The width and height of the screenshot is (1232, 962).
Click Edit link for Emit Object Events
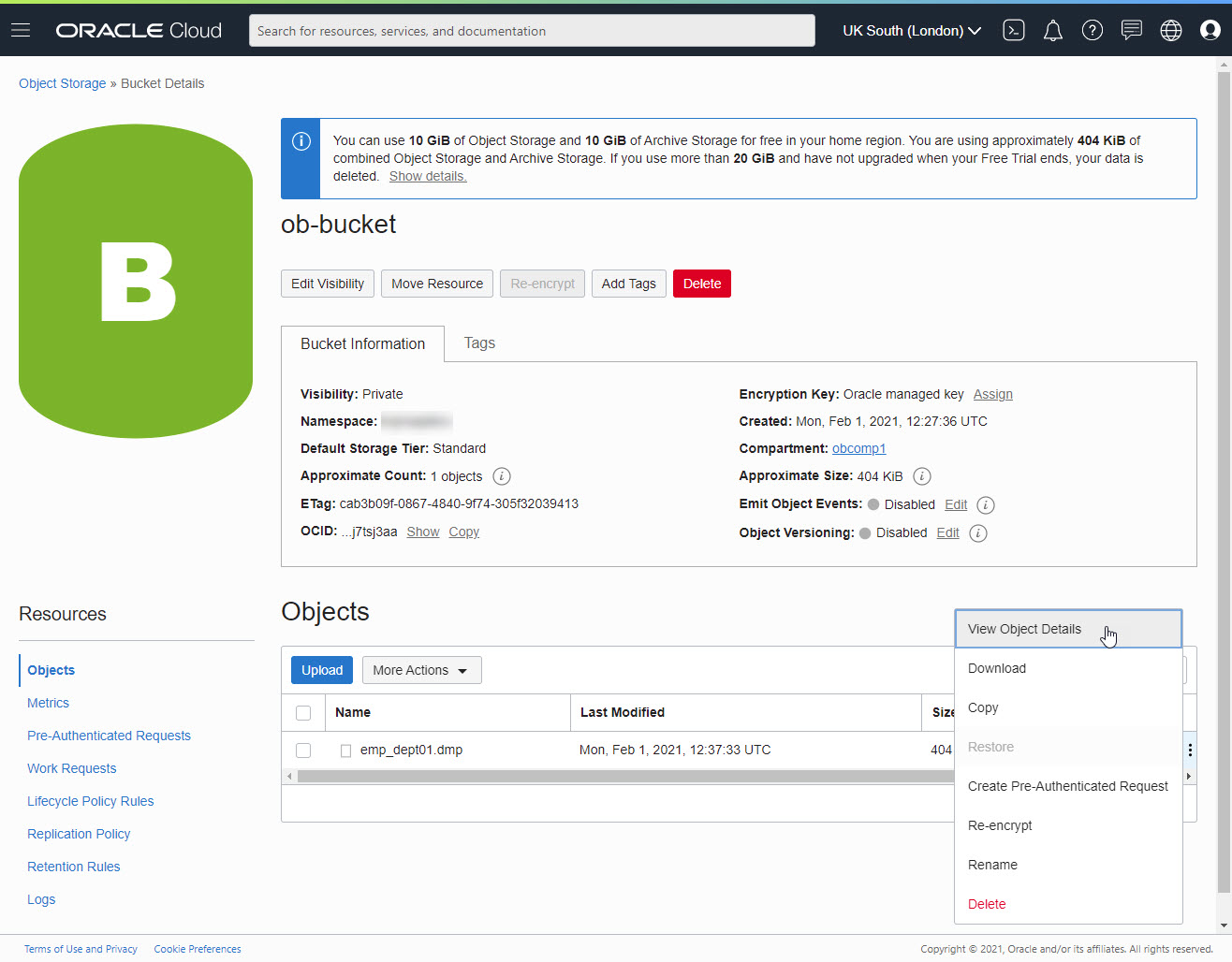coord(956,504)
